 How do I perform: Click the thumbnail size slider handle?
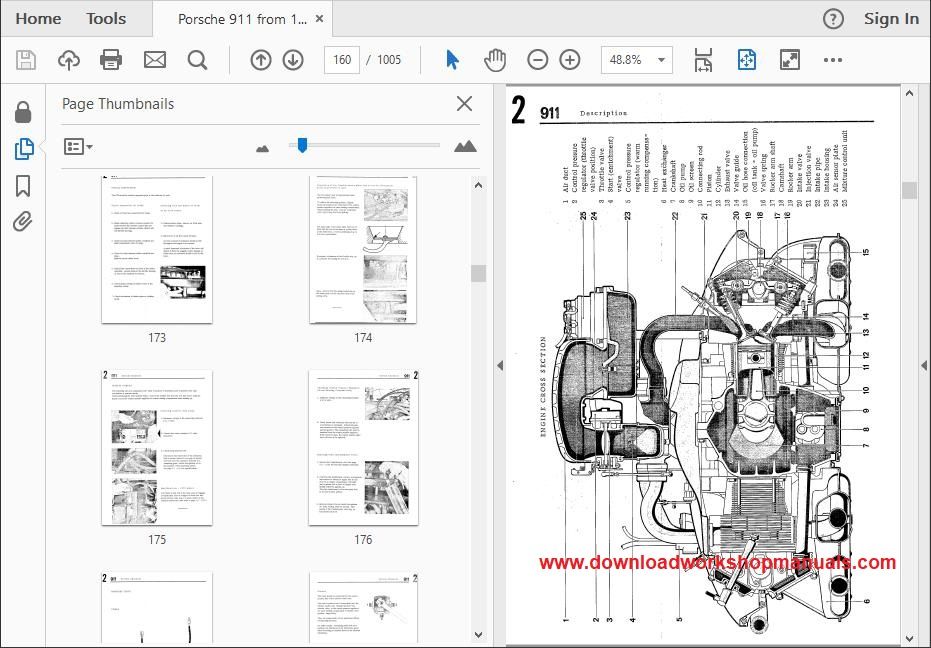click(302, 145)
